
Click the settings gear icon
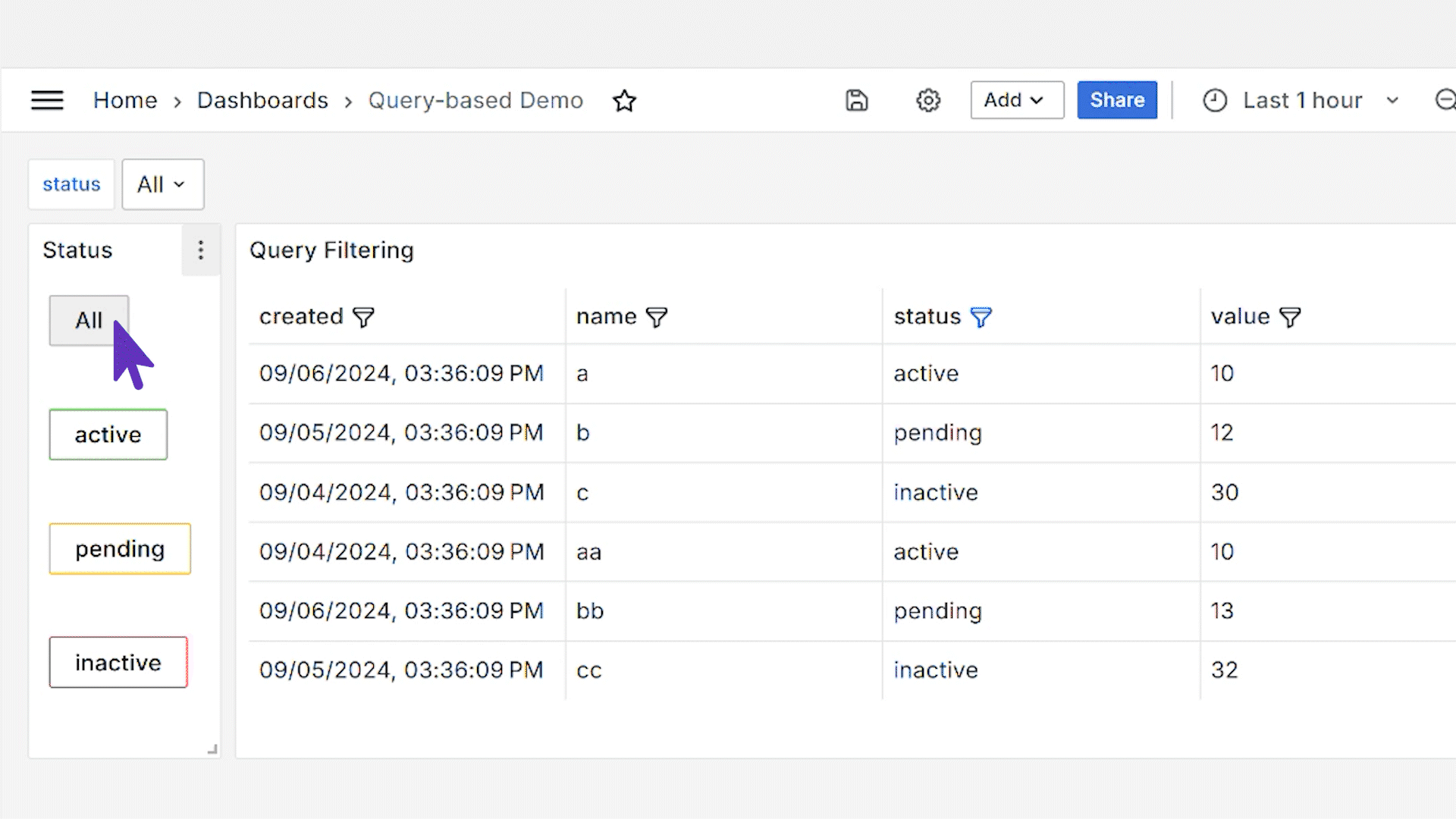click(928, 100)
